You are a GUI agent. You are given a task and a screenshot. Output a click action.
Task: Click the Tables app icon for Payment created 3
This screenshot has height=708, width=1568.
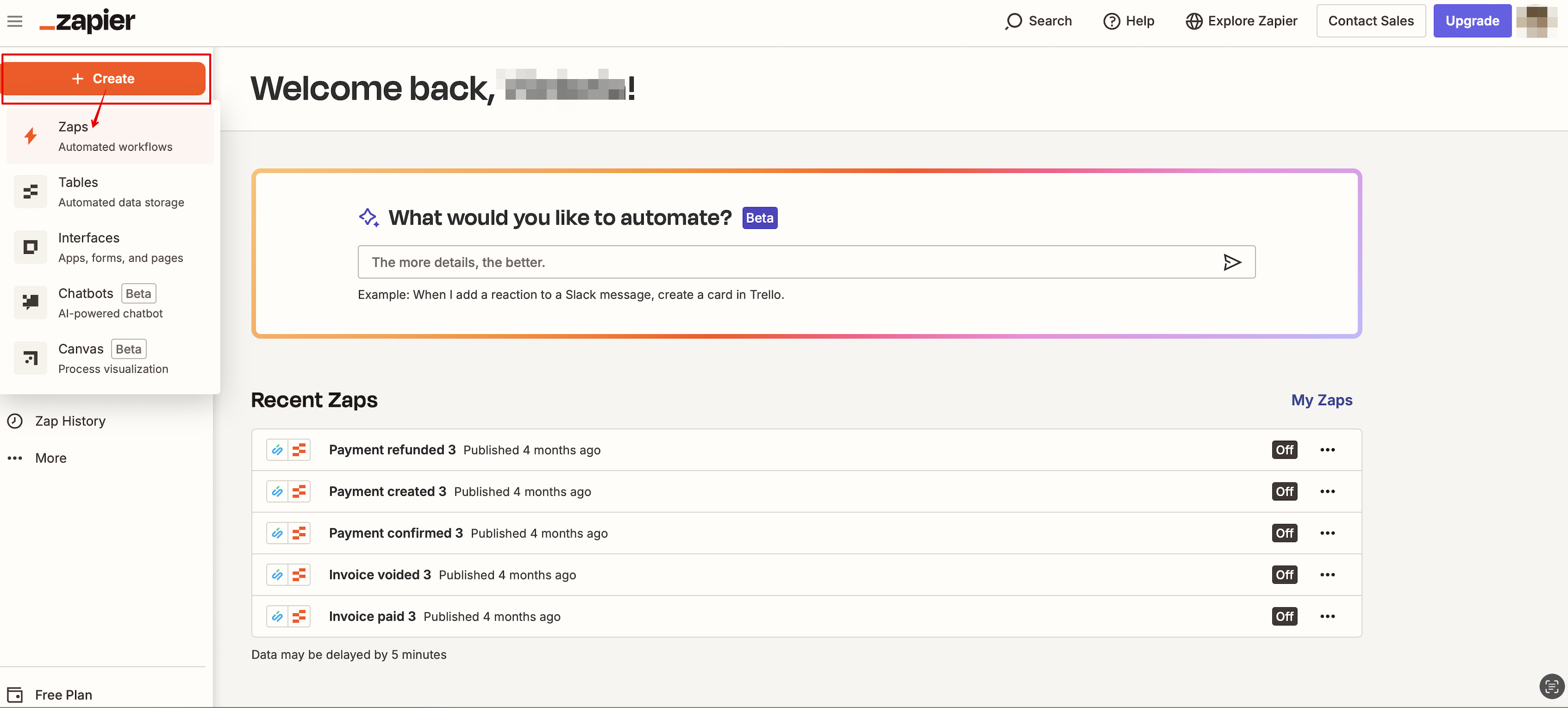(299, 491)
